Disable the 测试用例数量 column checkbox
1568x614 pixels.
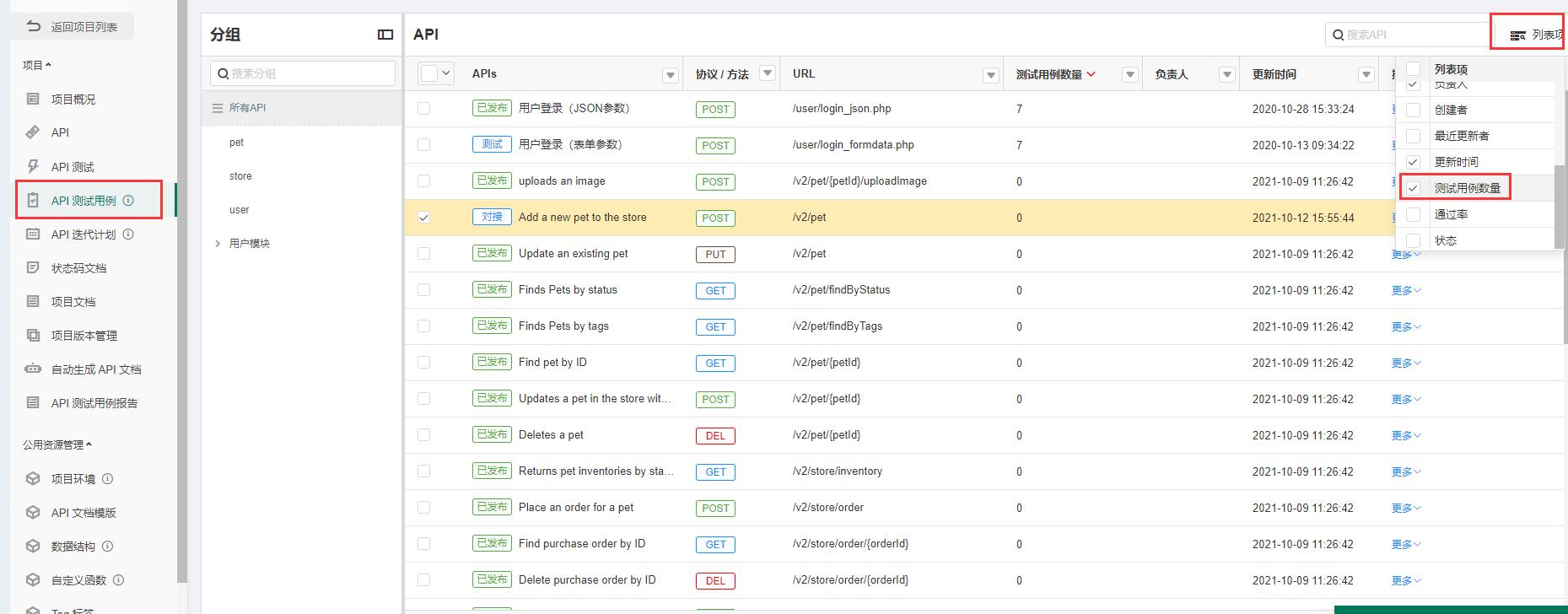[1414, 188]
